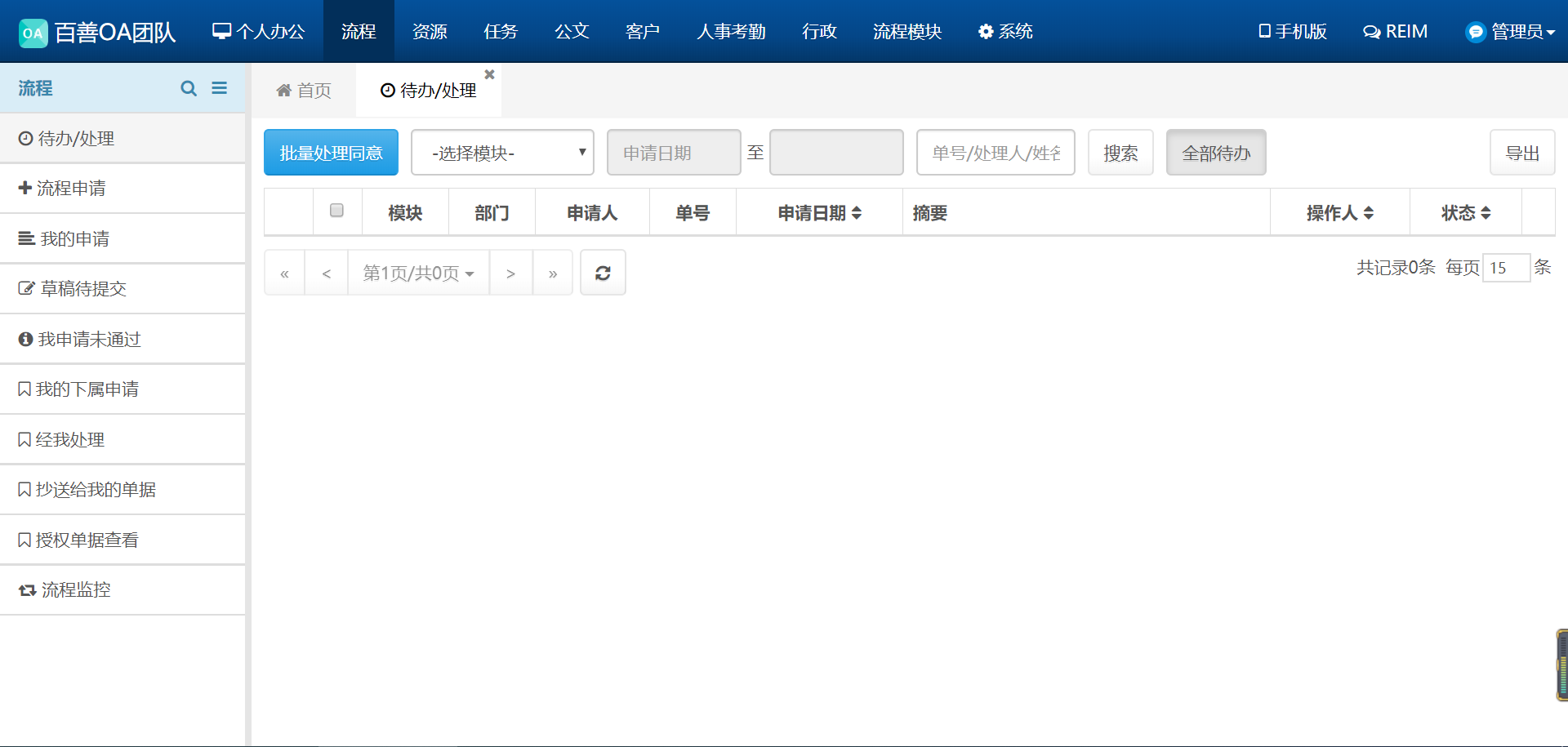
Task: Click the OA logo icon
Action: (33, 33)
